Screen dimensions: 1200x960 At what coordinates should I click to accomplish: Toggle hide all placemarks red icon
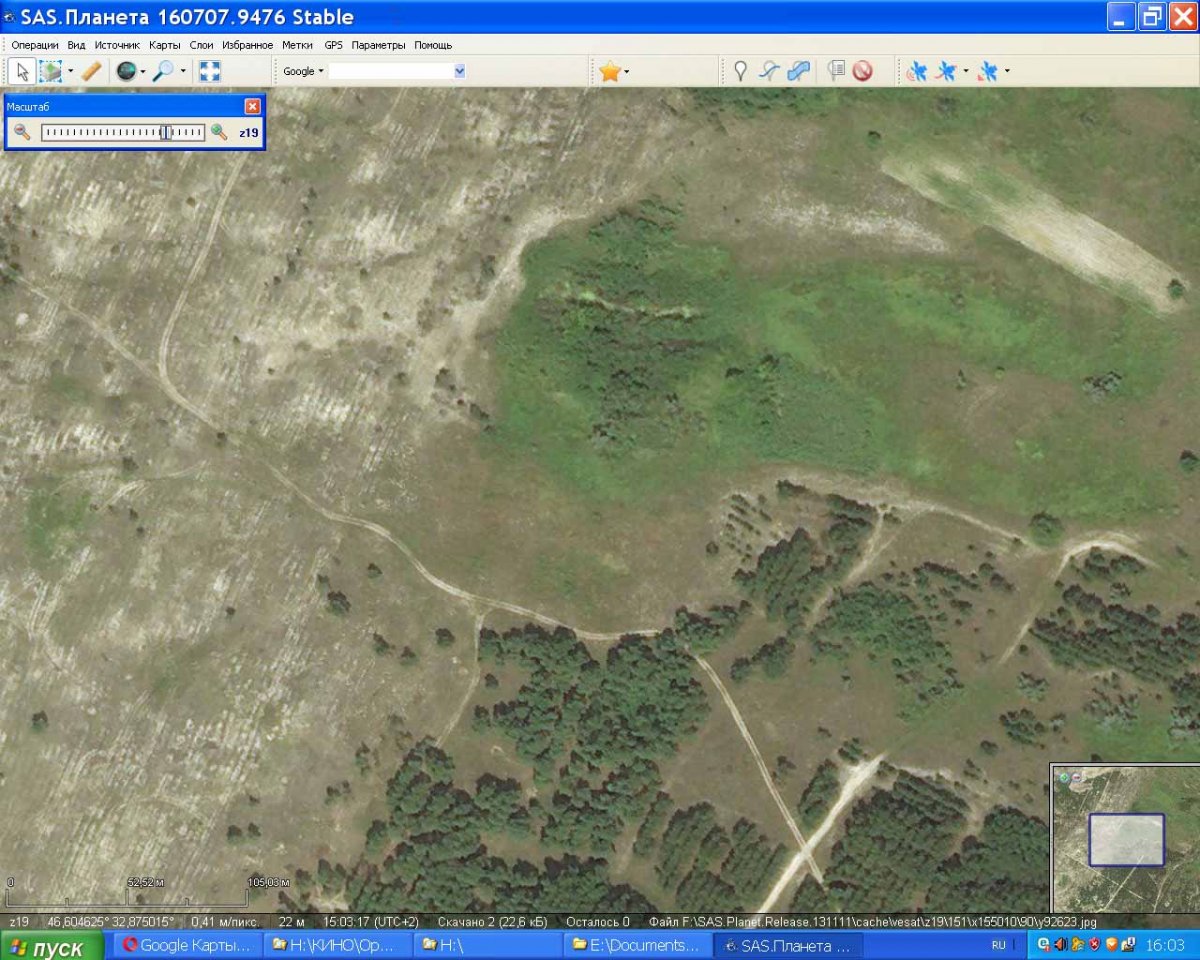pos(862,71)
